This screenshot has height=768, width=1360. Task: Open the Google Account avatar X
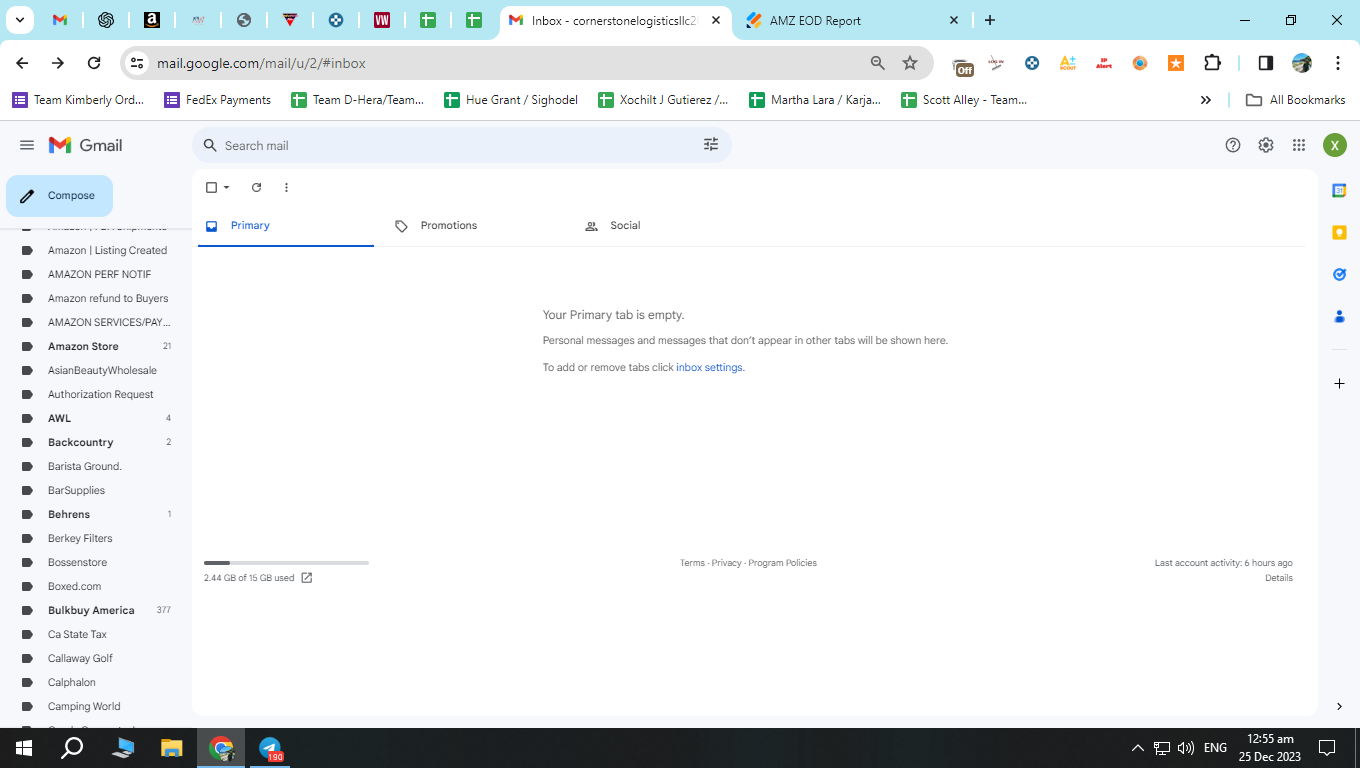click(x=1335, y=145)
